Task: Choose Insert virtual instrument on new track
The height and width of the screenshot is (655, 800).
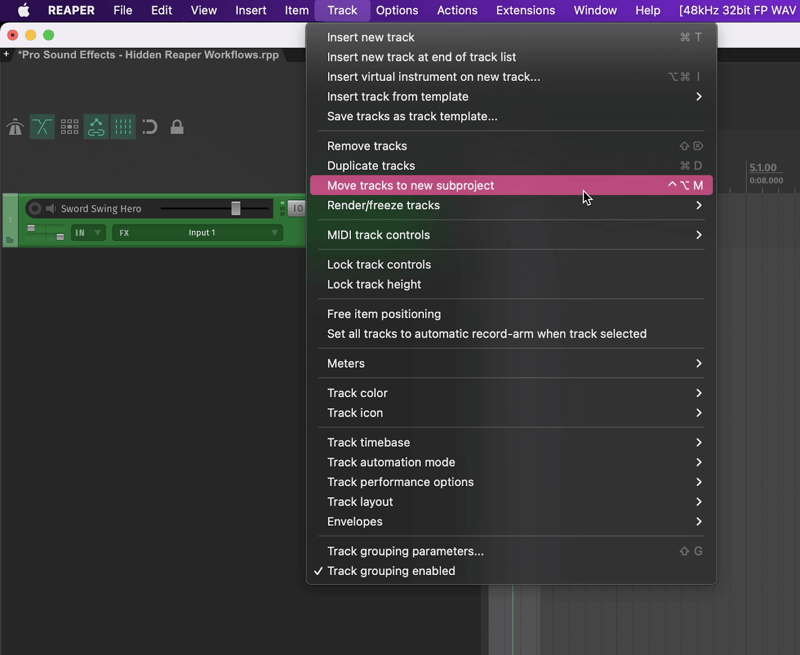Action: tap(511, 77)
